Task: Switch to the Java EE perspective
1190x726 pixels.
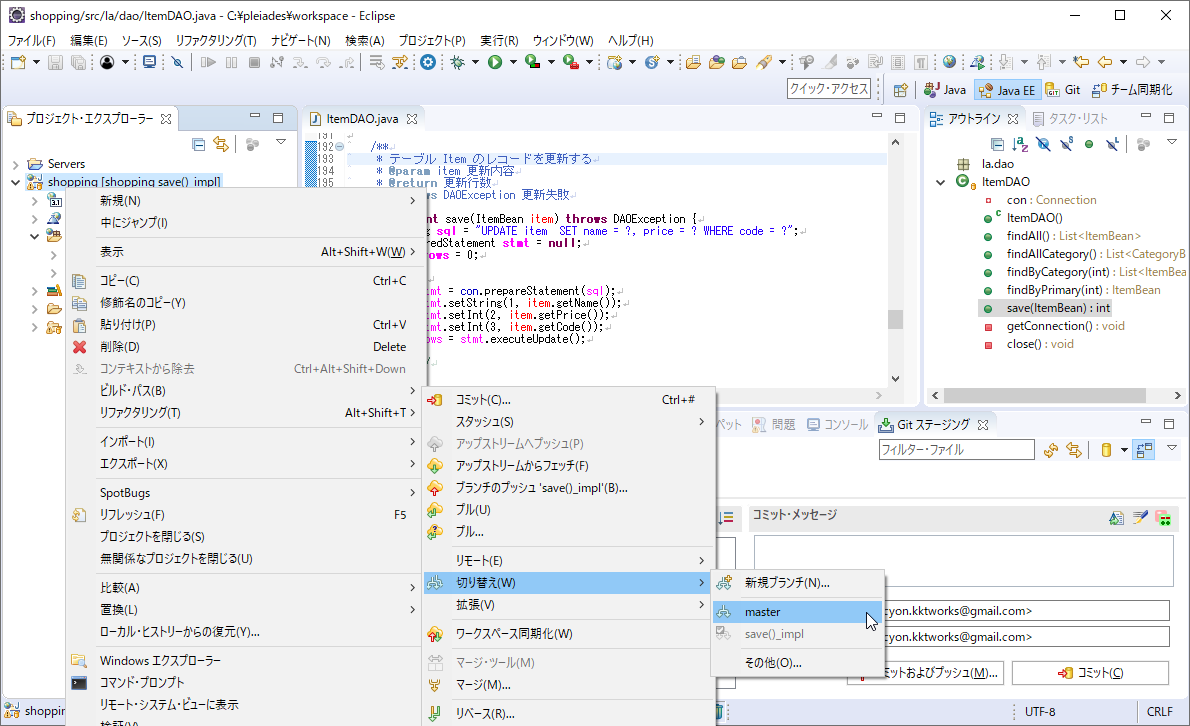Action: (x=1007, y=90)
